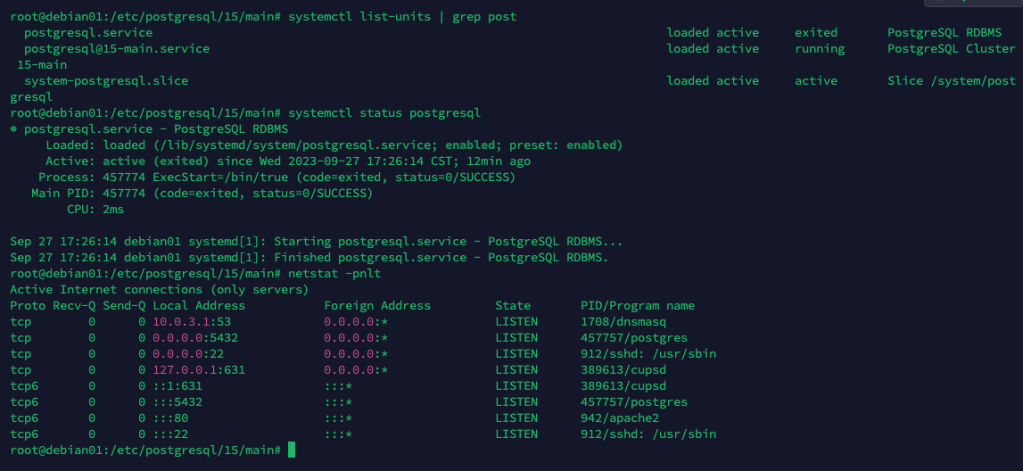Click the "Local Address" column header
Viewport: 1023px width, 471px height.
click(198, 306)
